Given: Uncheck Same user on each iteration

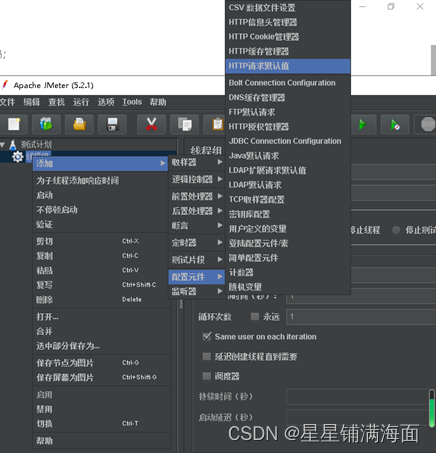Looking at the screenshot, I should click(x=207, y=336).
